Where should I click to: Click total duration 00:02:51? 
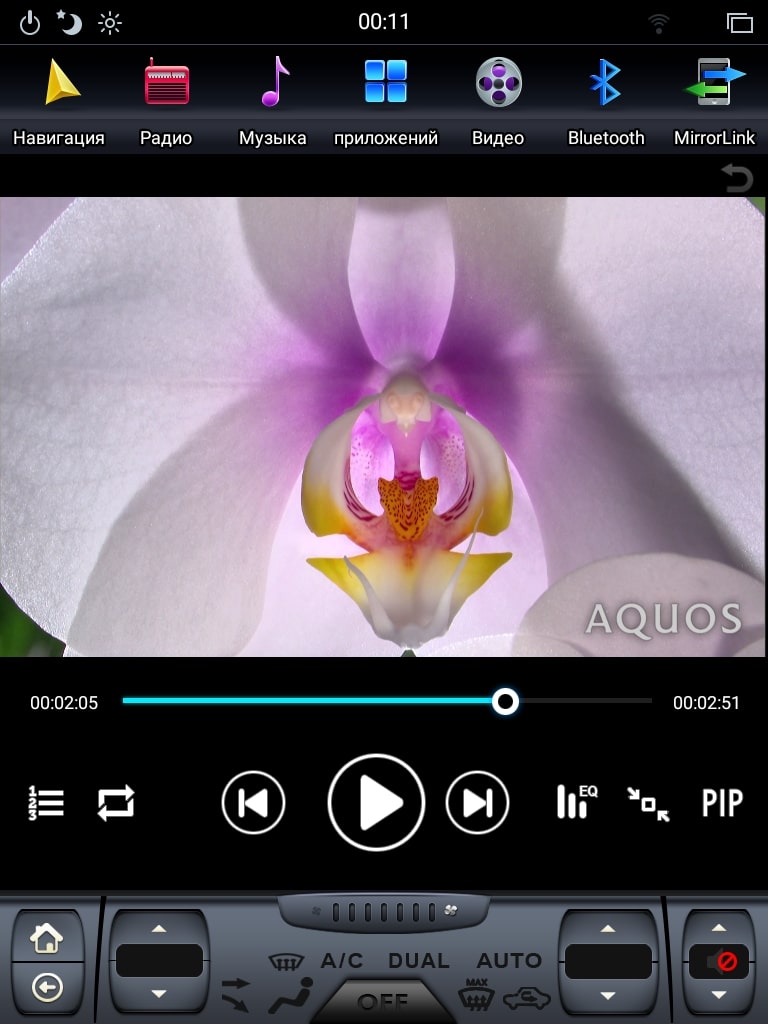[706, 703]
